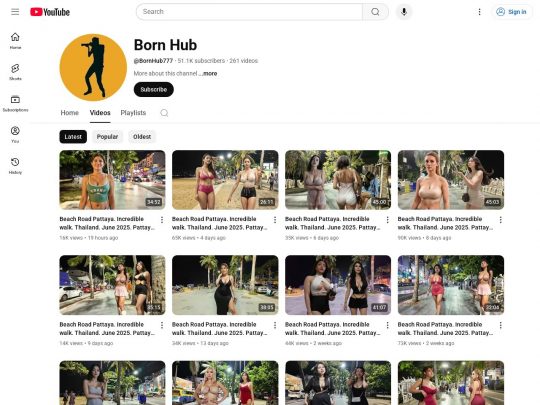Sort videos by Oldest
The width and height of the screenshot is (540, 405).
point(142,137)
